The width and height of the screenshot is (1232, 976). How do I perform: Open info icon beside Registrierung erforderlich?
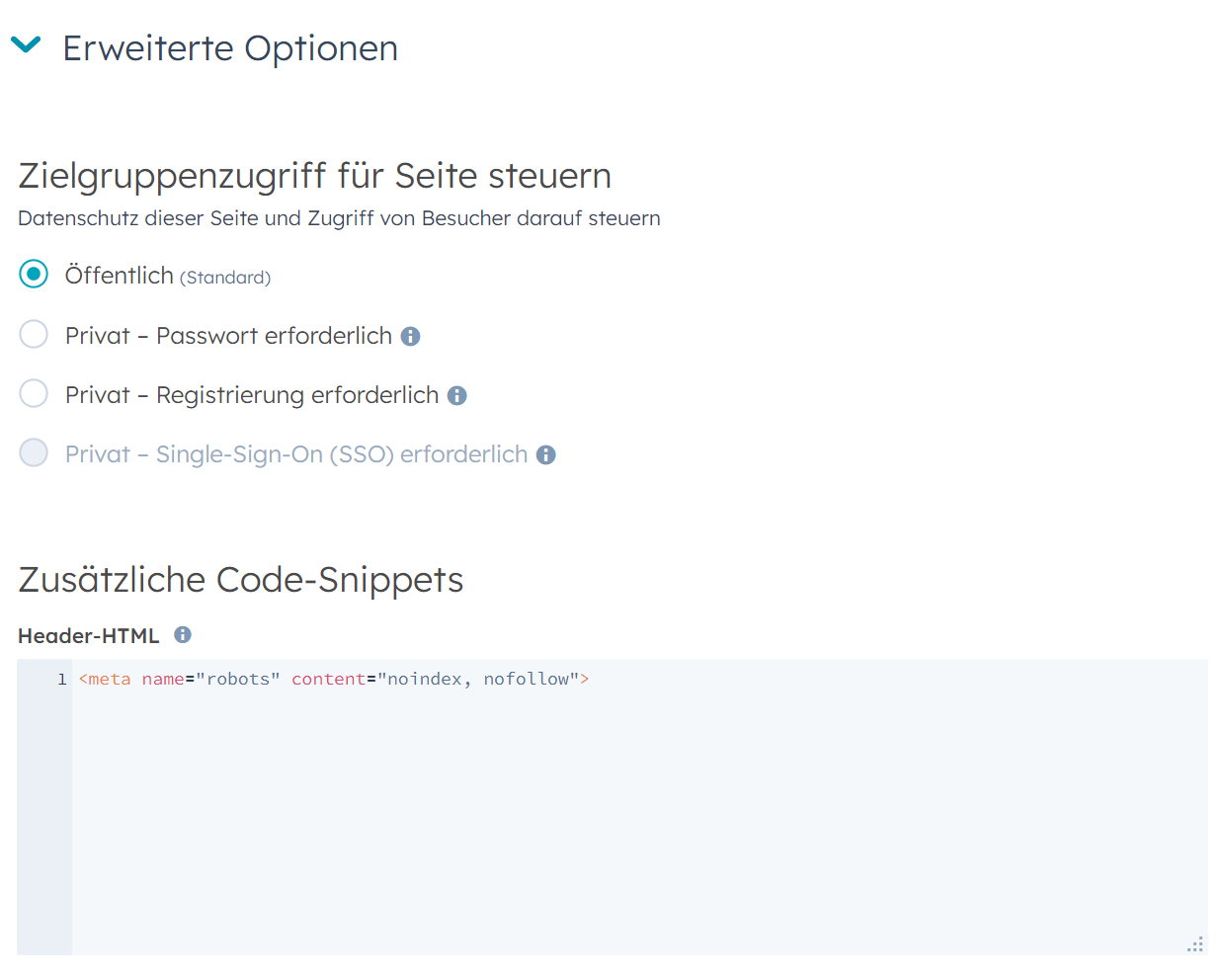pos(457,396)
